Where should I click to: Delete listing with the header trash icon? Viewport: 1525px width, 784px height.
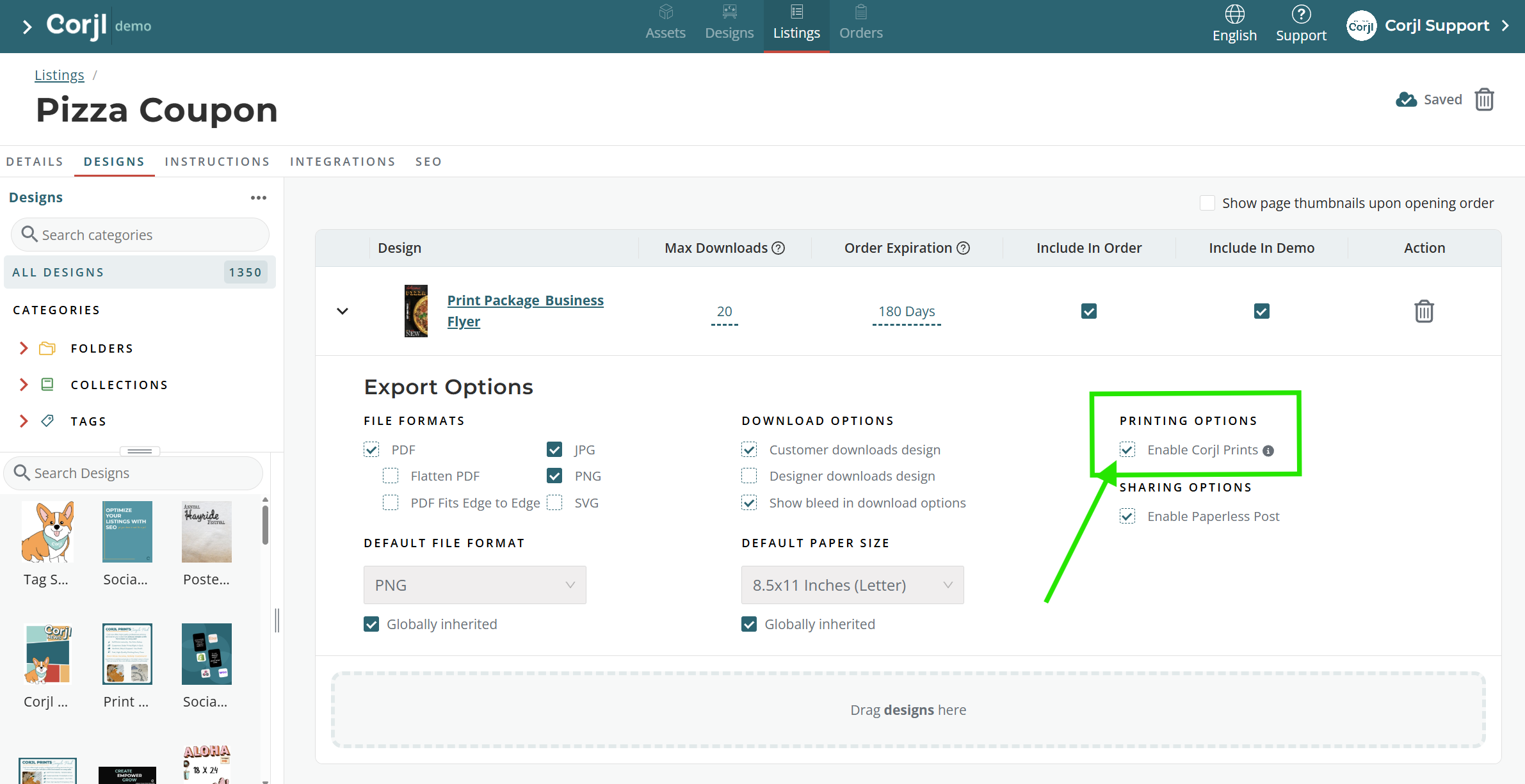tap(1485, 100)
